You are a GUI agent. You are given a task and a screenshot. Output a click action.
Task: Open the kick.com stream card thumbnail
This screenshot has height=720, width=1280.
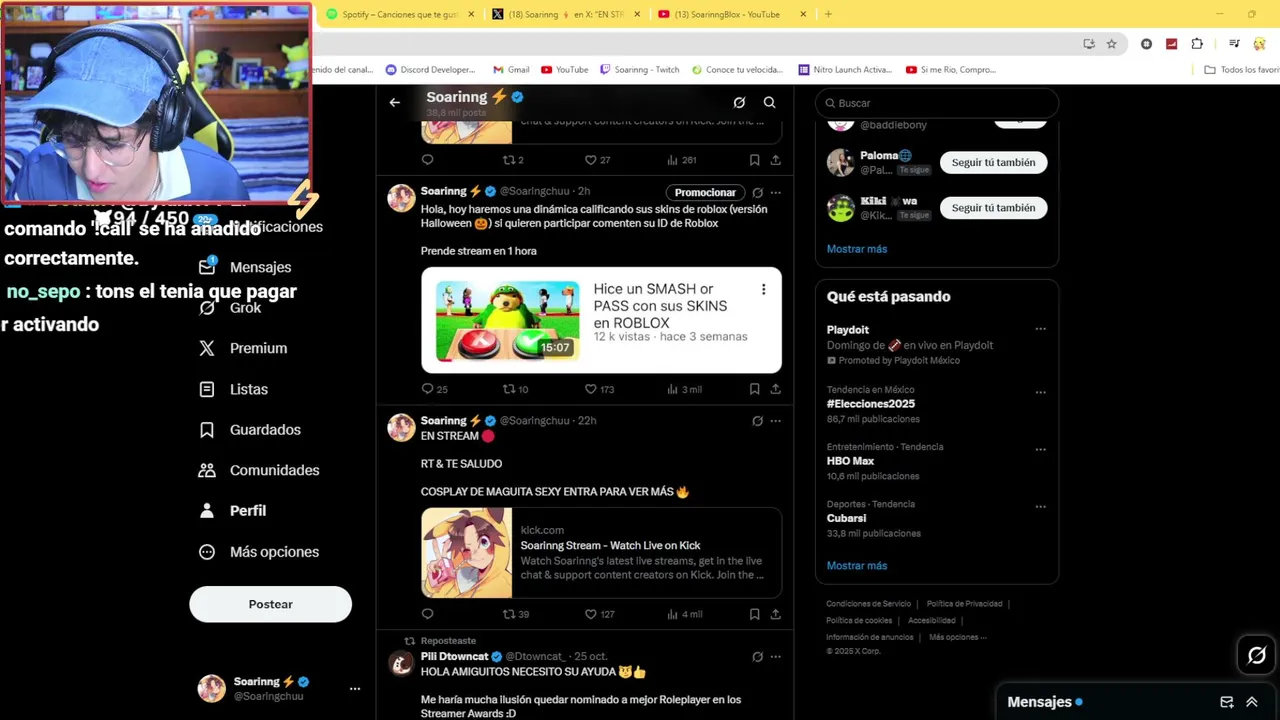coord(467,553)
